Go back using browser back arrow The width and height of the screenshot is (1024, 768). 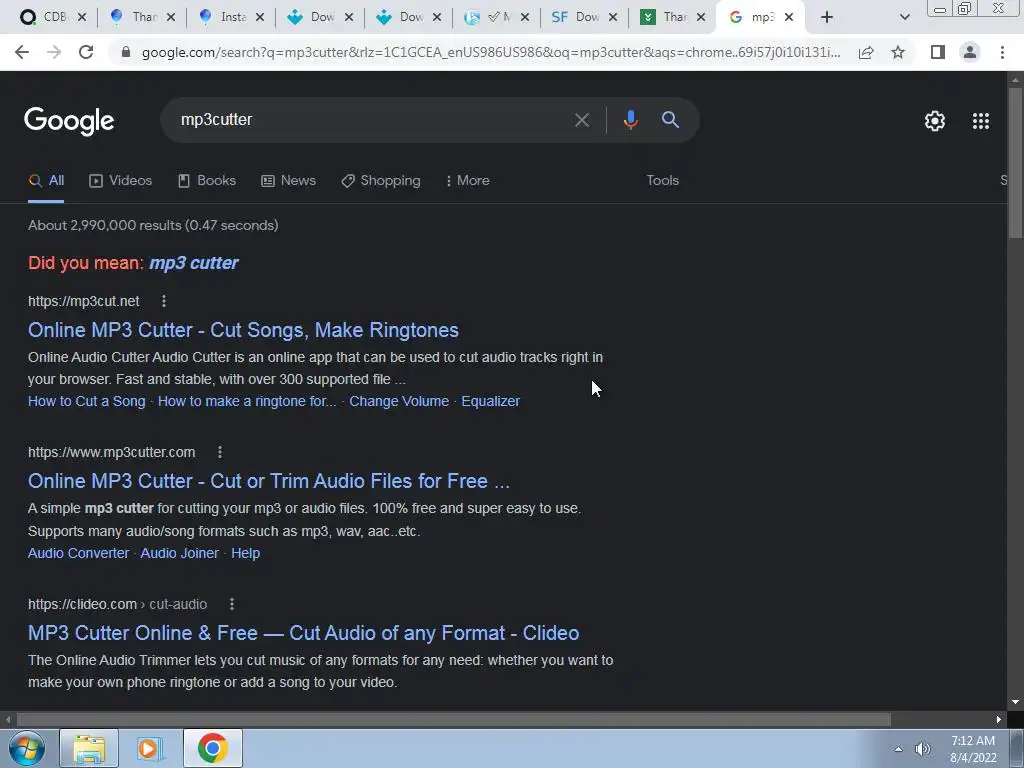pos(22,52)
